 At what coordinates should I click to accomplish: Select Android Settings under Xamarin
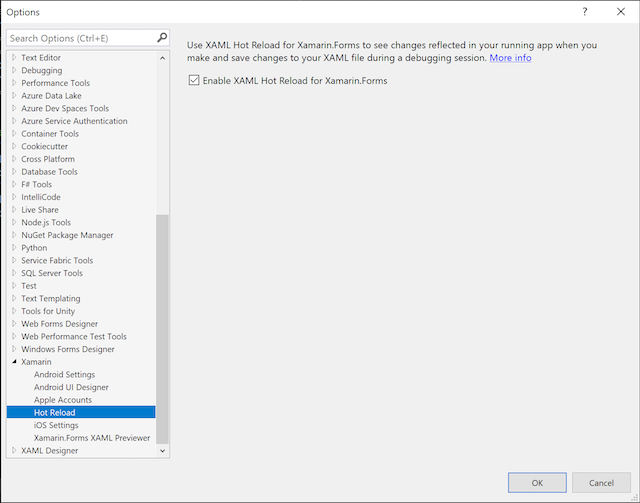64,374
